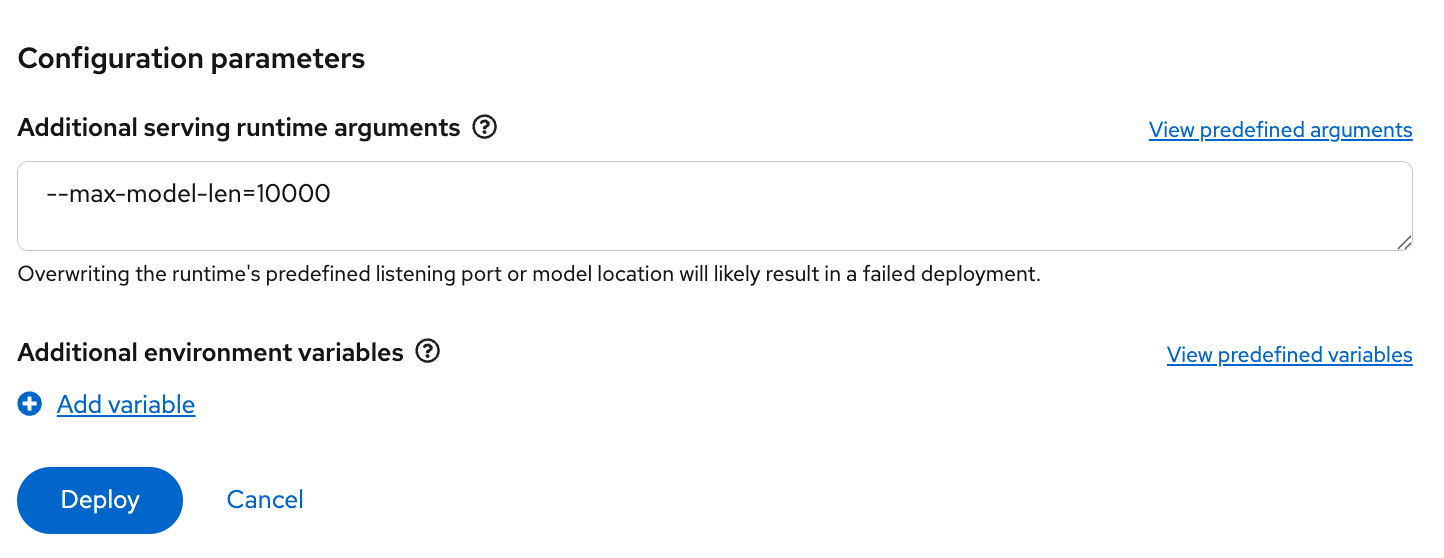Cancel the model deployment form
This screenshot has height=558, width=1444.
(265, 499)
